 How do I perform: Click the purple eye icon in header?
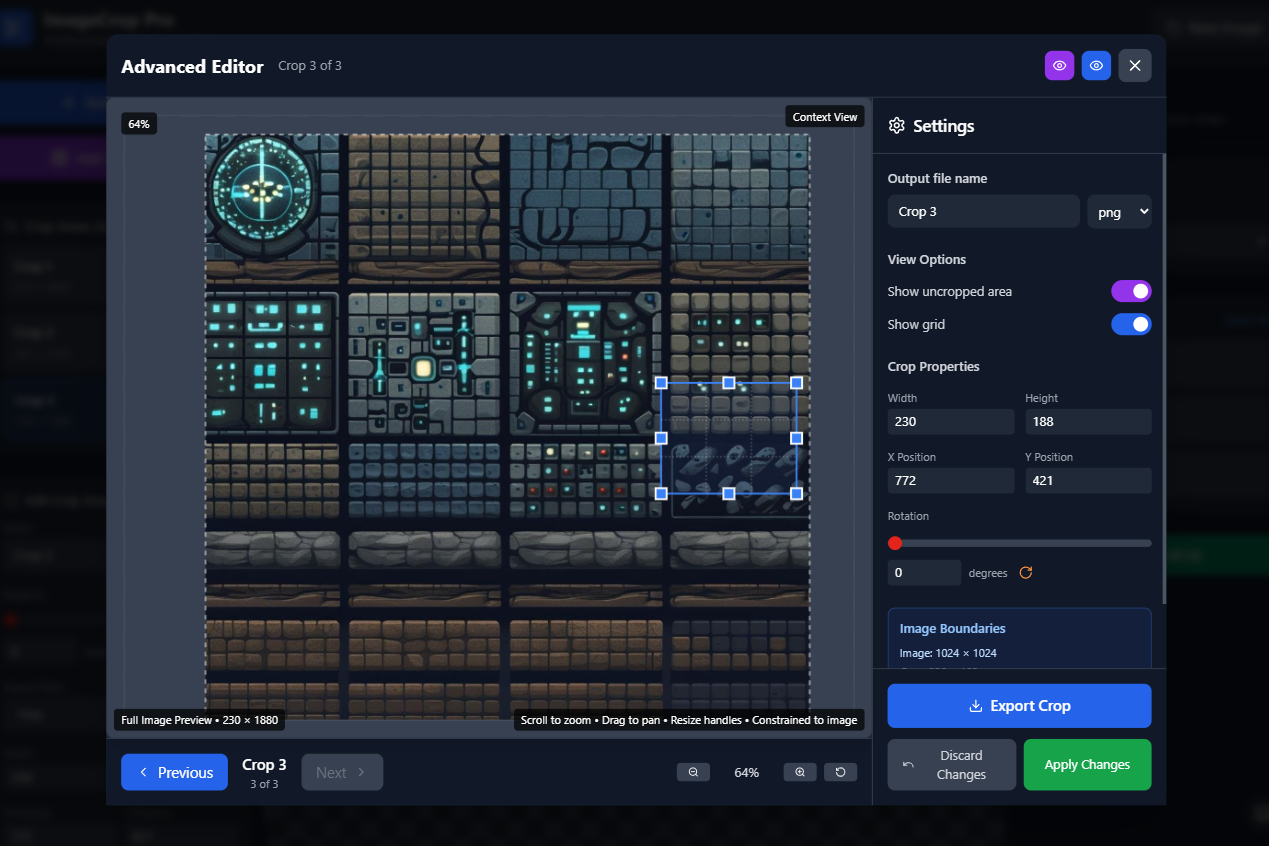[x=1059, y=66]
